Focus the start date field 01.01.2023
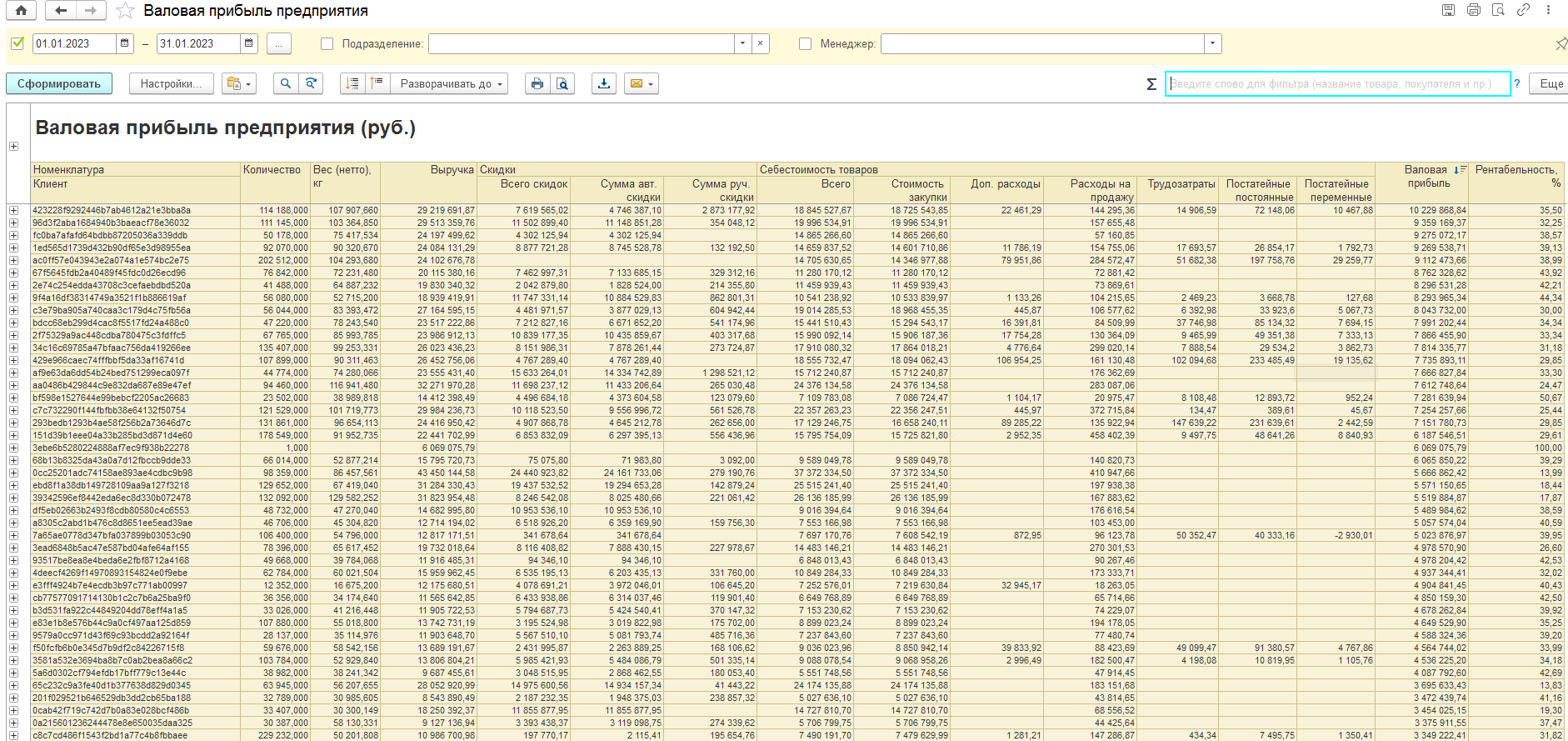 coord(74,43)
